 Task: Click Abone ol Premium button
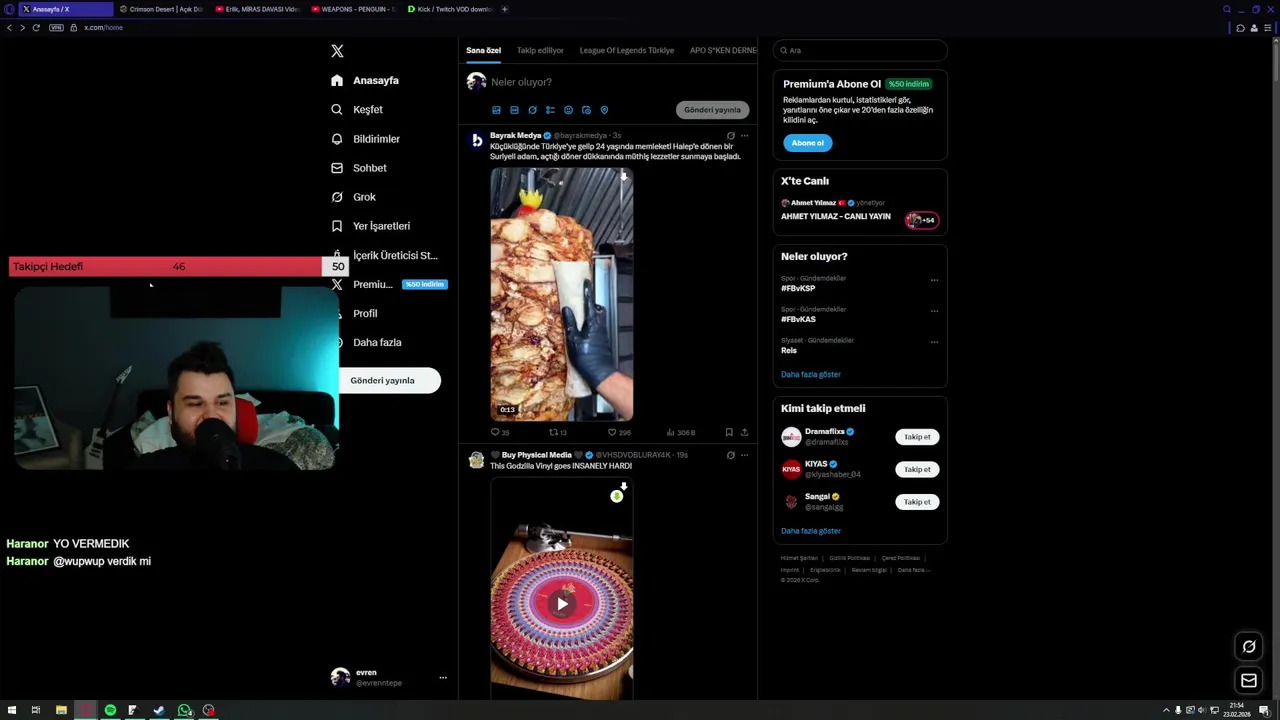(x=807, y=143)
